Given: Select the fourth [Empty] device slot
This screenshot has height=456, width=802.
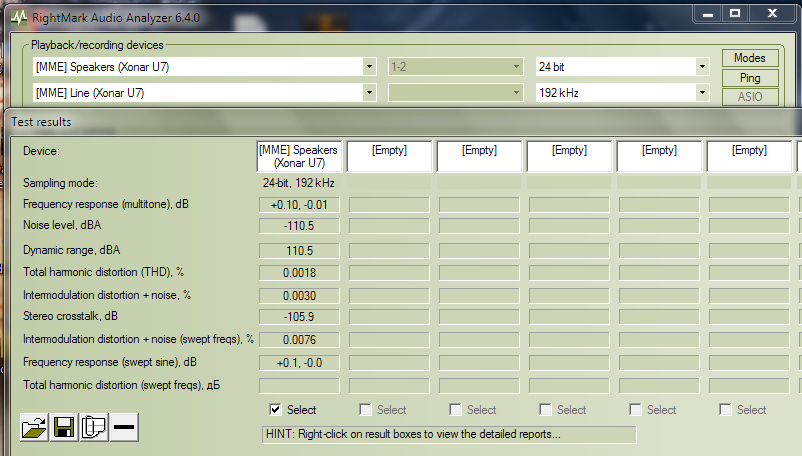Looking at the screenshot, I should pos(659,156).
